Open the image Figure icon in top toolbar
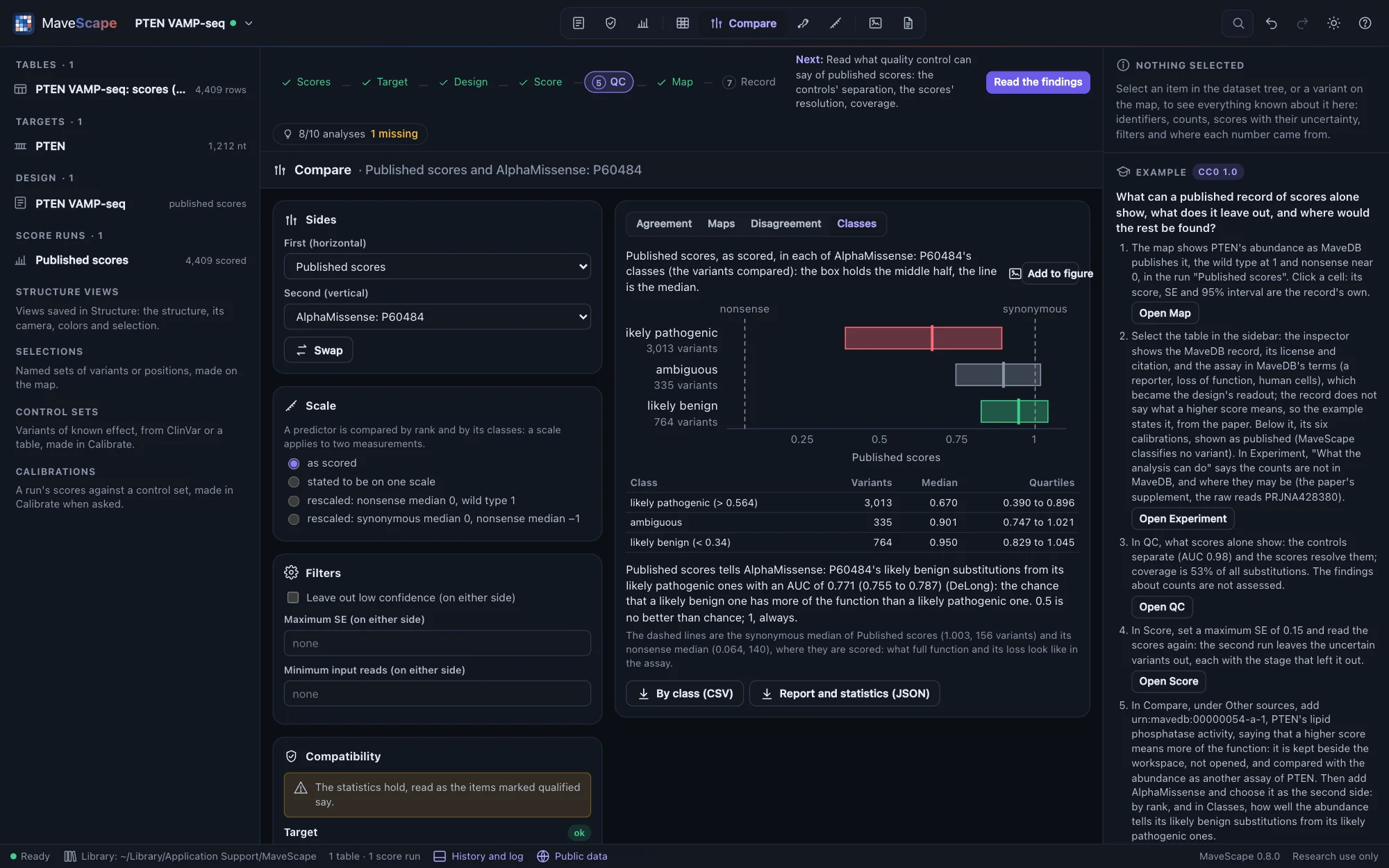The height and width of the screenshot is (868, 1389). [x=876, y=23]
